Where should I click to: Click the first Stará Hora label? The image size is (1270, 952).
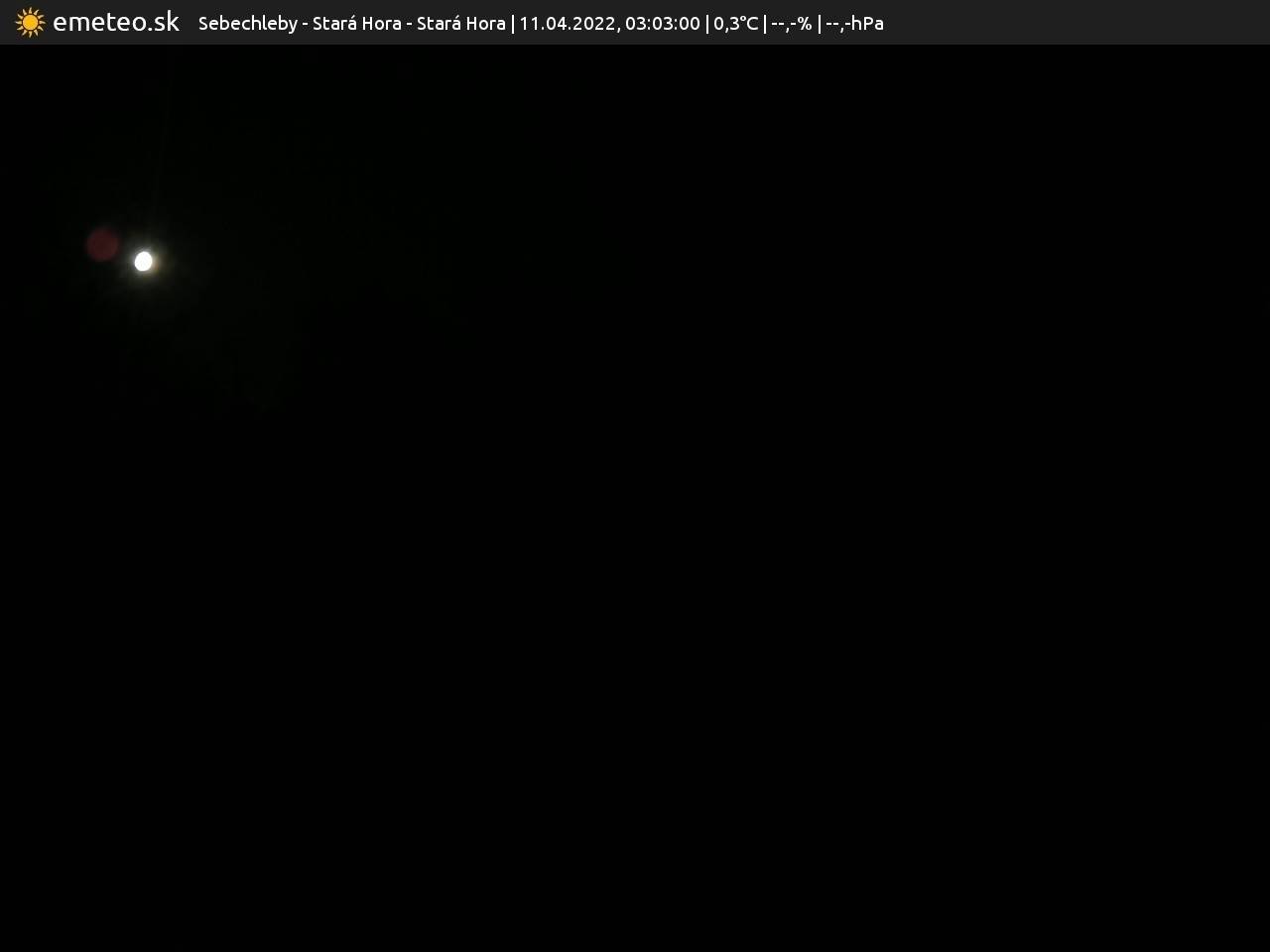(356, 23)
